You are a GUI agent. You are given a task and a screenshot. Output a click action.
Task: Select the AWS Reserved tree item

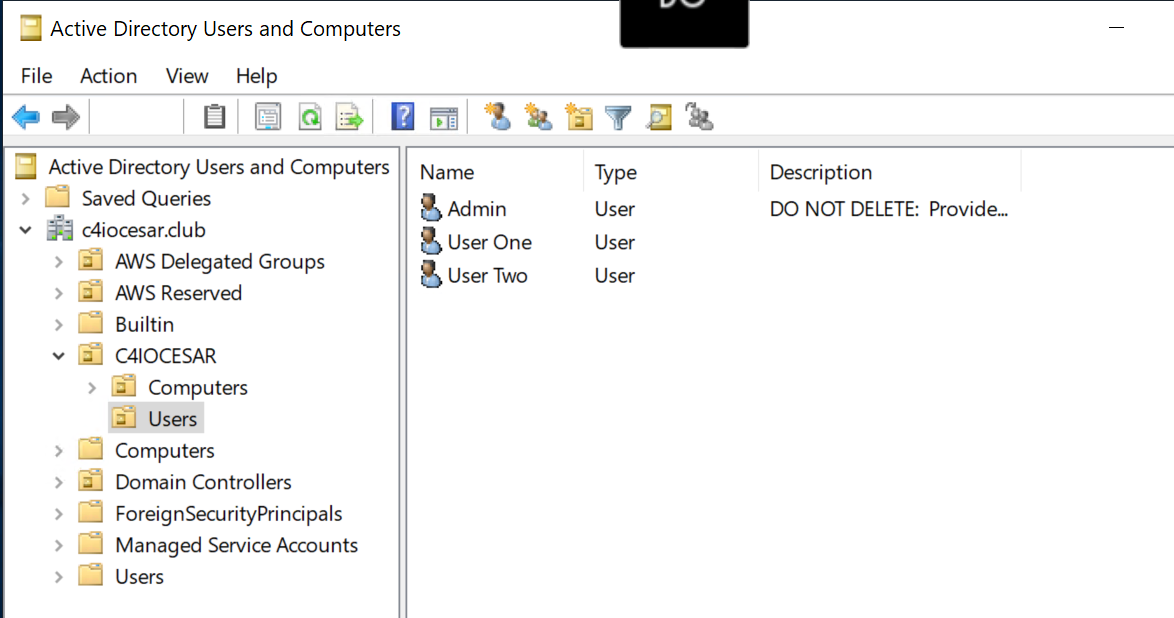click(178, 293)
